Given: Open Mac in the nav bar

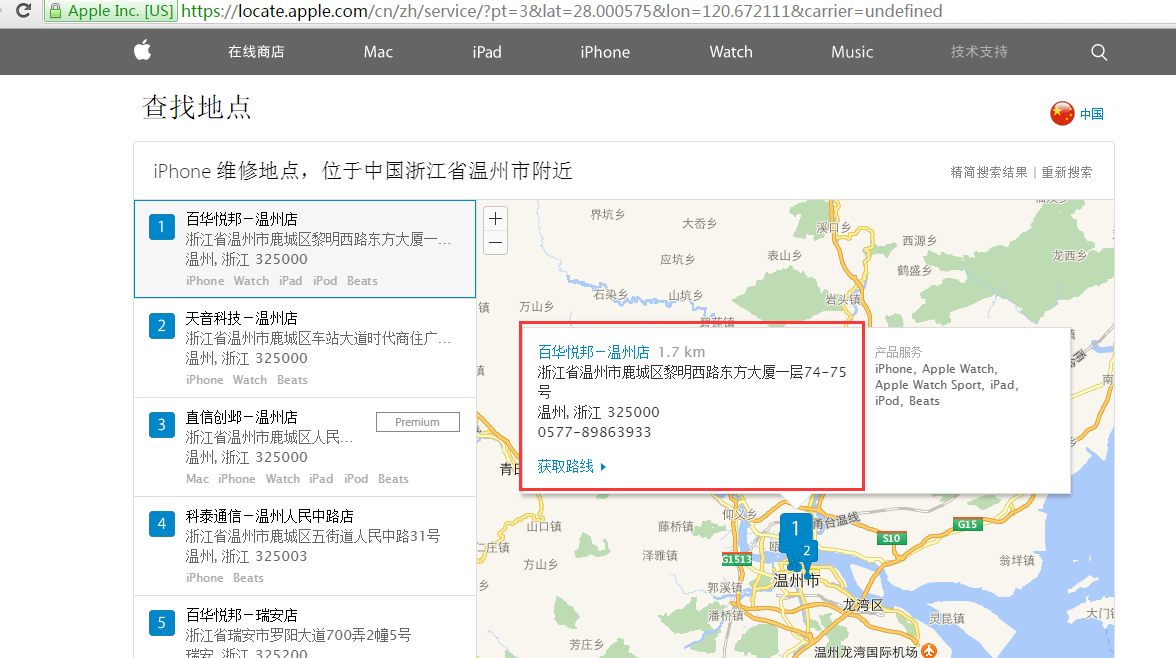Looking at the screenshot, I should [378, 52].
